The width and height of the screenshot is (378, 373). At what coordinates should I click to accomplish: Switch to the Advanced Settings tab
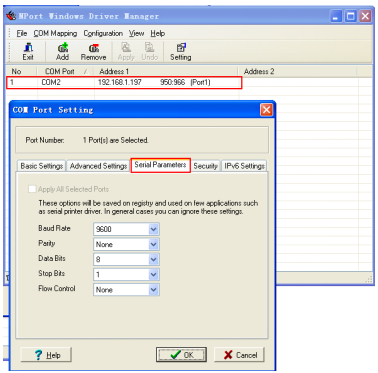point(98,166)
